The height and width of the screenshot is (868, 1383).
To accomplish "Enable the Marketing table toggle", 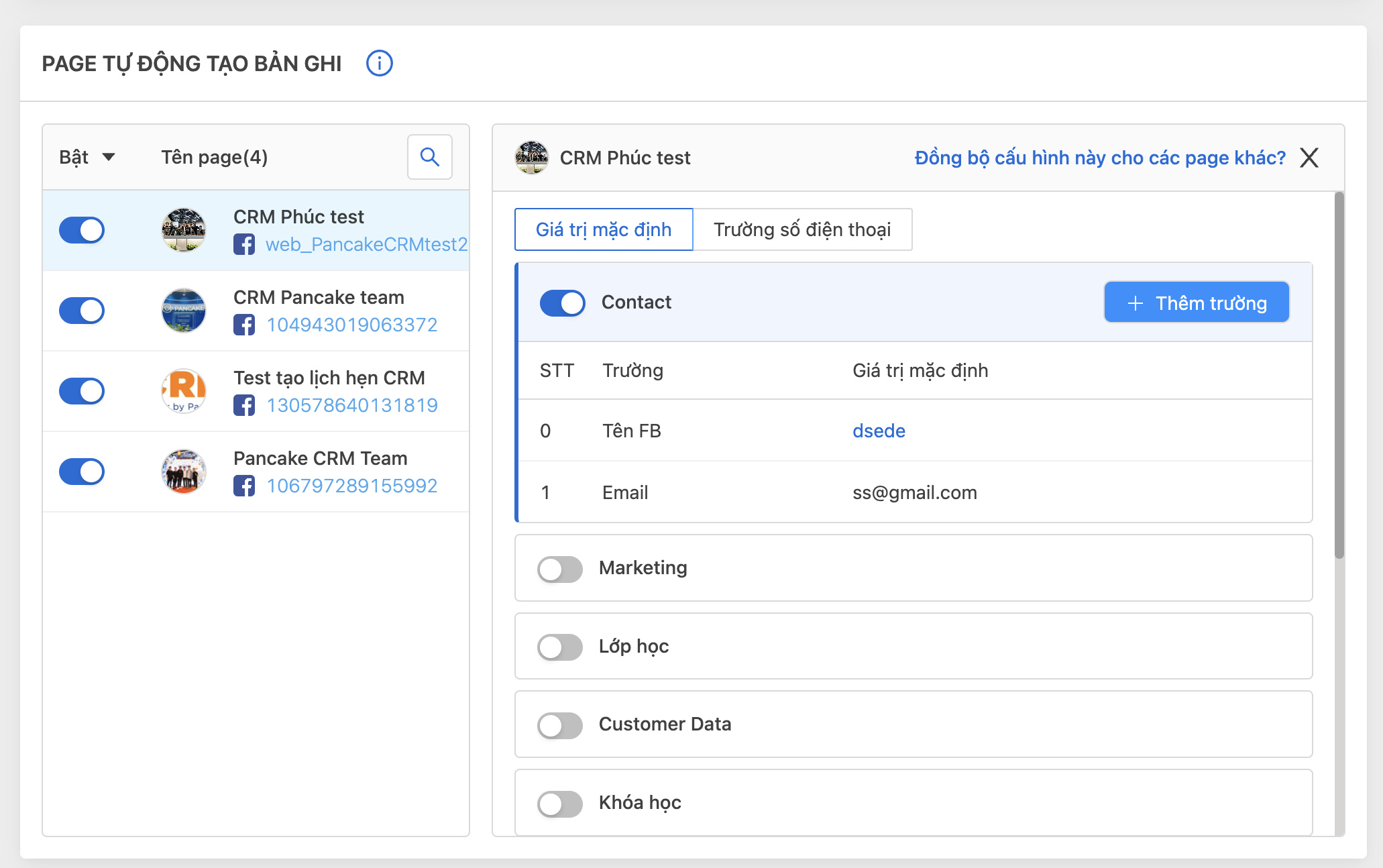I will coord(559,569).
